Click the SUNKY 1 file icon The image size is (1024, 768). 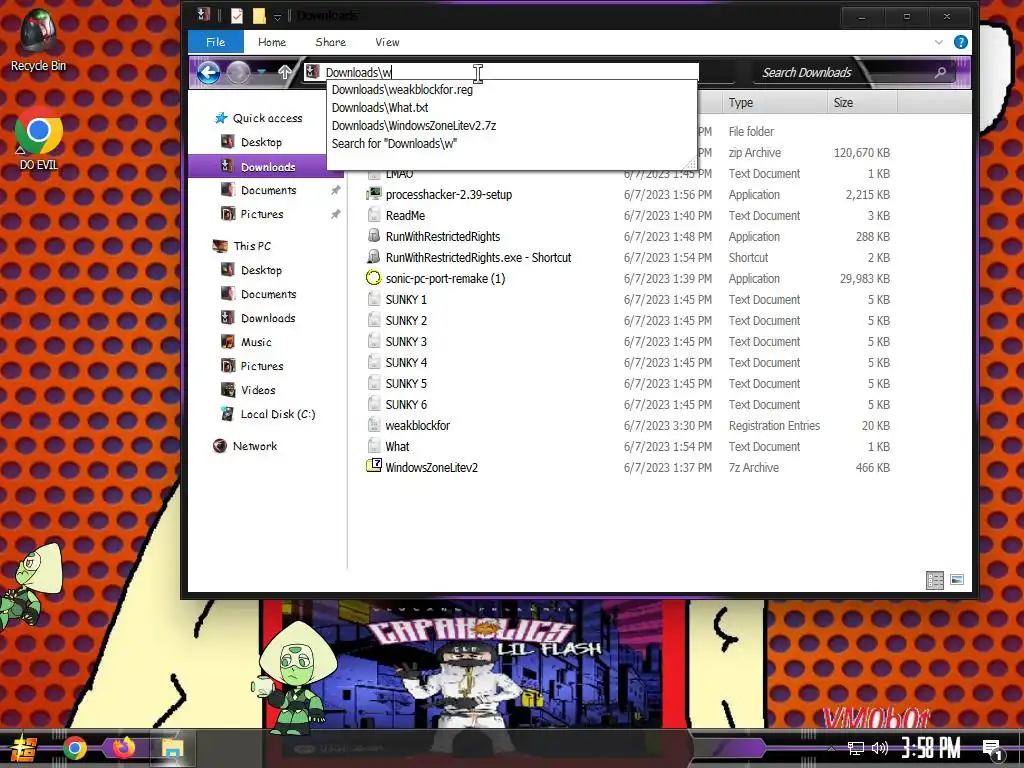tap(374, 299)
